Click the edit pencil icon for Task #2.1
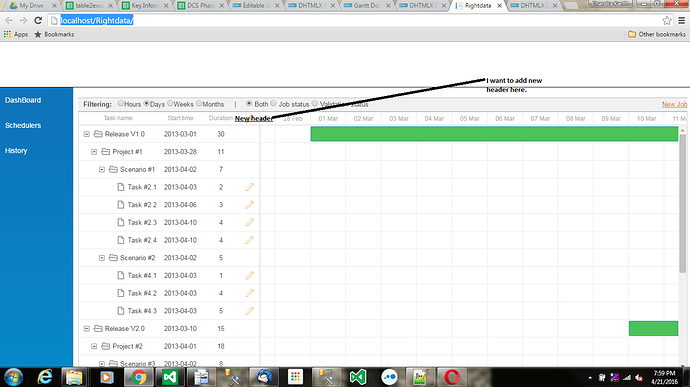690x387 pixels. pos(250,187)
